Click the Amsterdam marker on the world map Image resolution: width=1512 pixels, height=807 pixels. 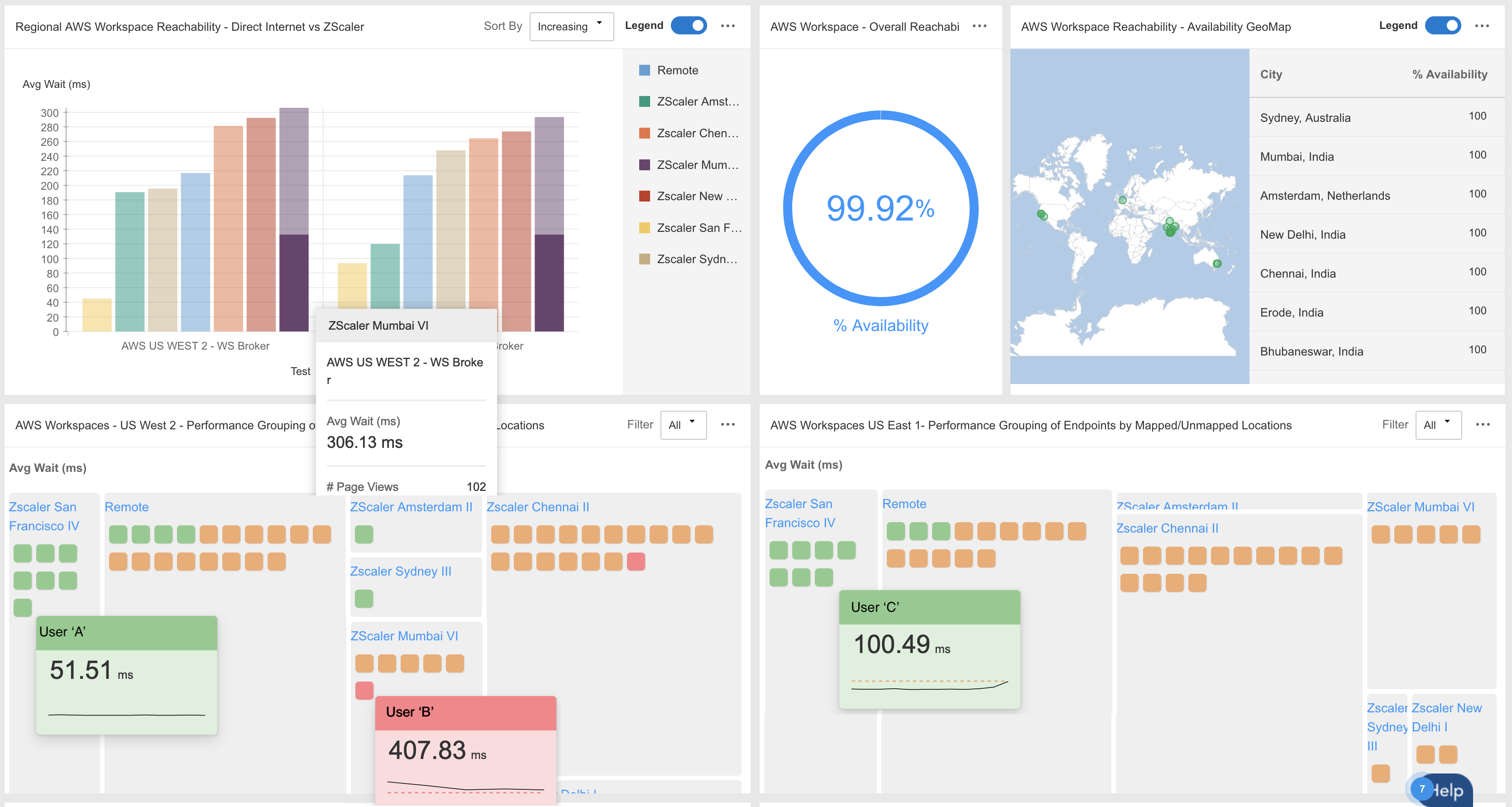click(x=1122, y=200)
